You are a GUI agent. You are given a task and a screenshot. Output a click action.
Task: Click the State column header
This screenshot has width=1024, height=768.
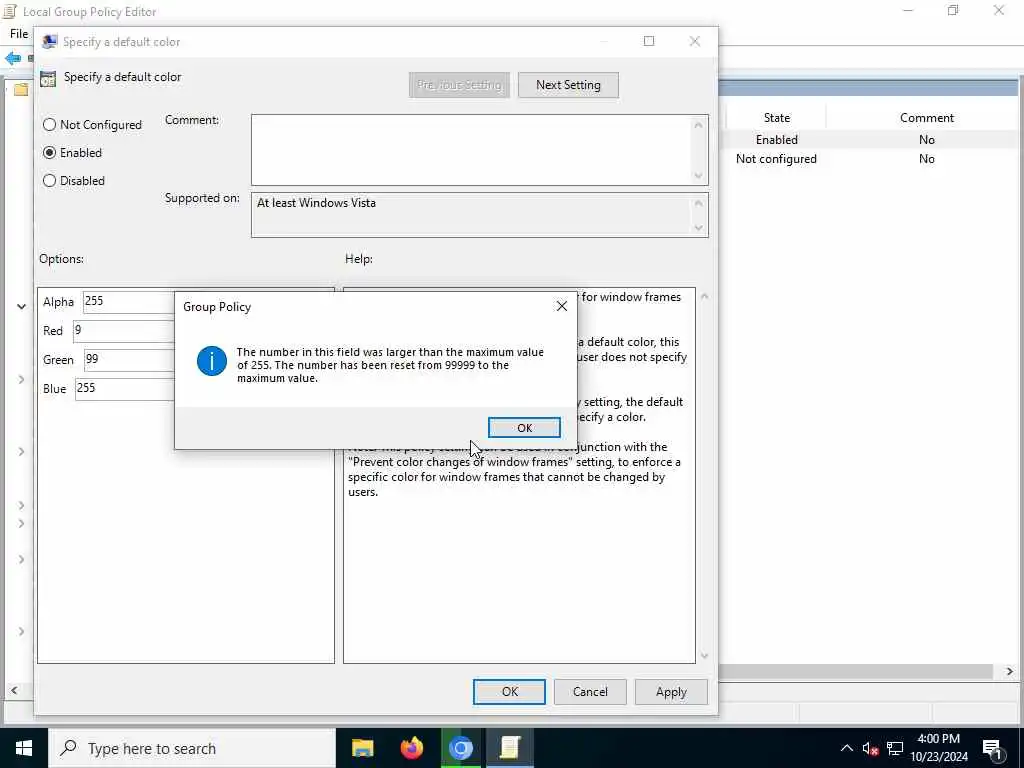[x=776, y=118]
